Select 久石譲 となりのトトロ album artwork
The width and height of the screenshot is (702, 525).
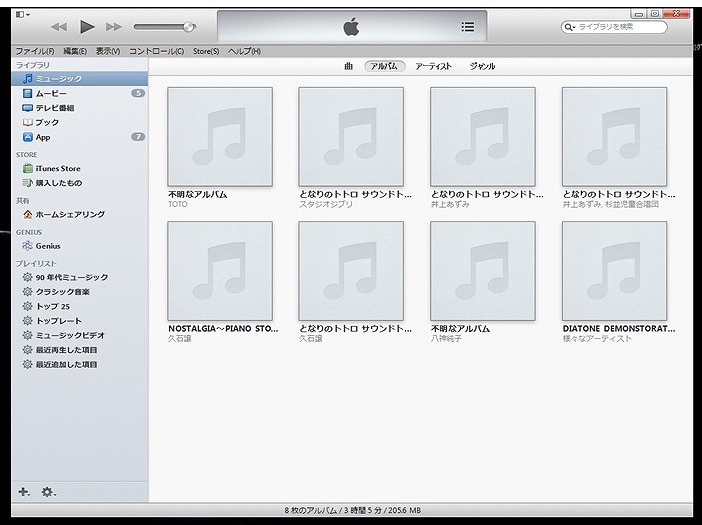pos(351,271)
